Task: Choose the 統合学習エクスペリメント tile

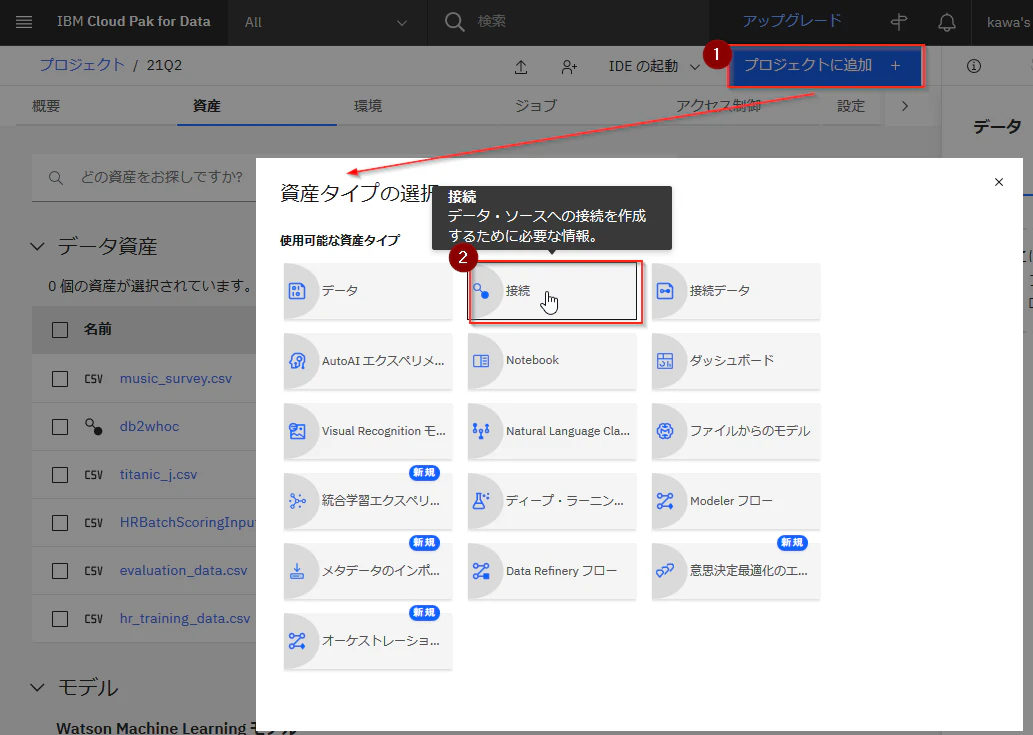Action: coord(368,501)
